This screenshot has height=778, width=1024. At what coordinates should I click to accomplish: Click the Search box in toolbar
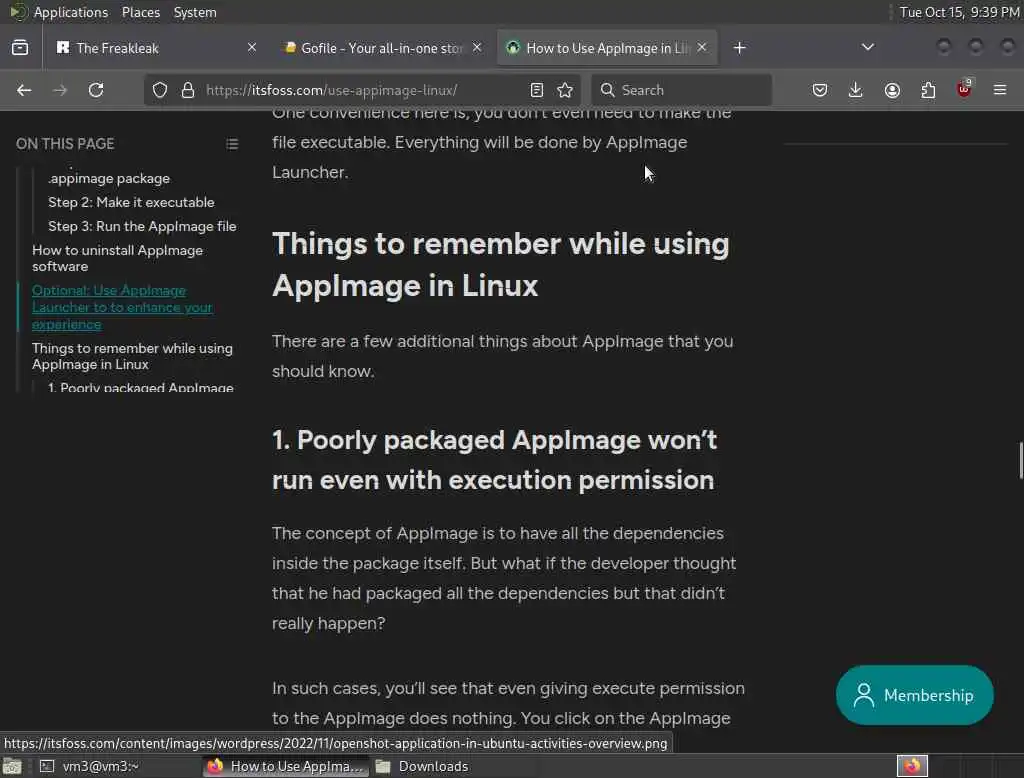pos(681,90)
